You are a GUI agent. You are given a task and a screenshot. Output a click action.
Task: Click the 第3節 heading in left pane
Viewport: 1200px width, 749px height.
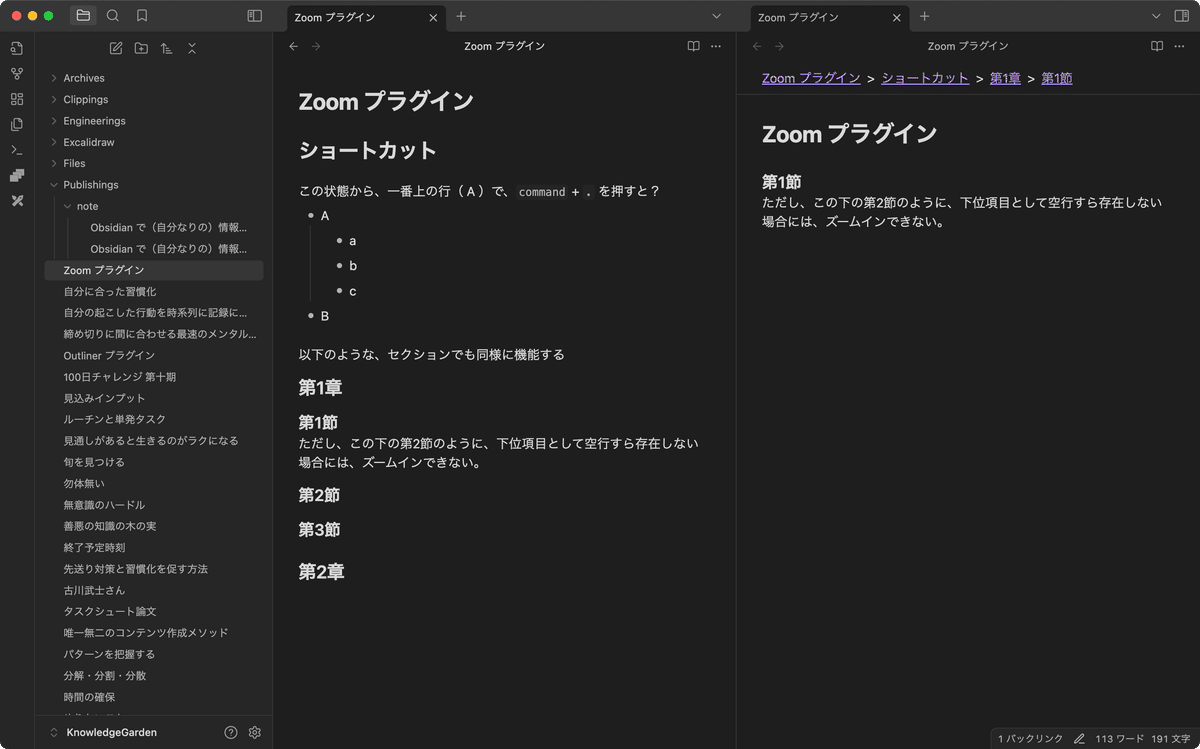320,529
